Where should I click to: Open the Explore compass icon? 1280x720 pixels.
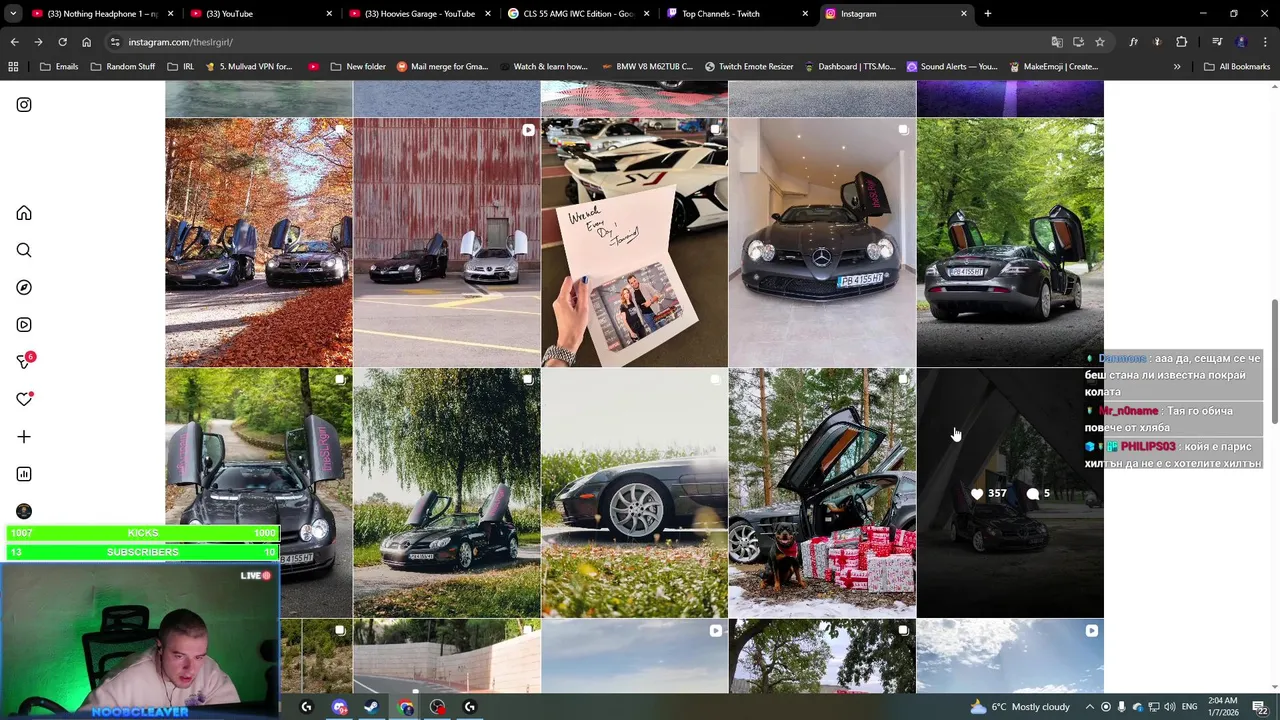pyautogui.click(x=24, y=287)
